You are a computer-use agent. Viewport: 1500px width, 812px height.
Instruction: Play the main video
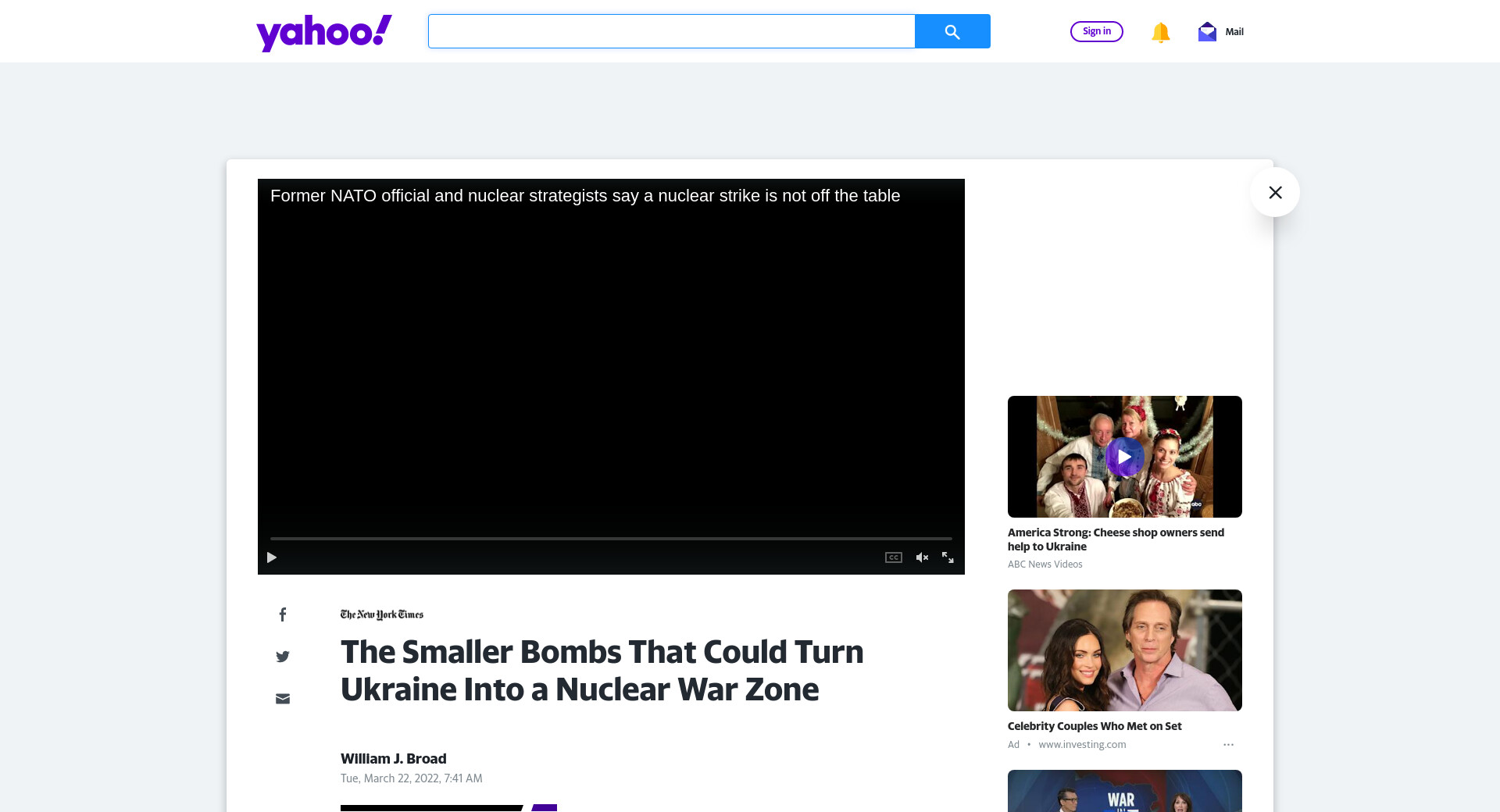pyautogui.click(x=272, y=557)
